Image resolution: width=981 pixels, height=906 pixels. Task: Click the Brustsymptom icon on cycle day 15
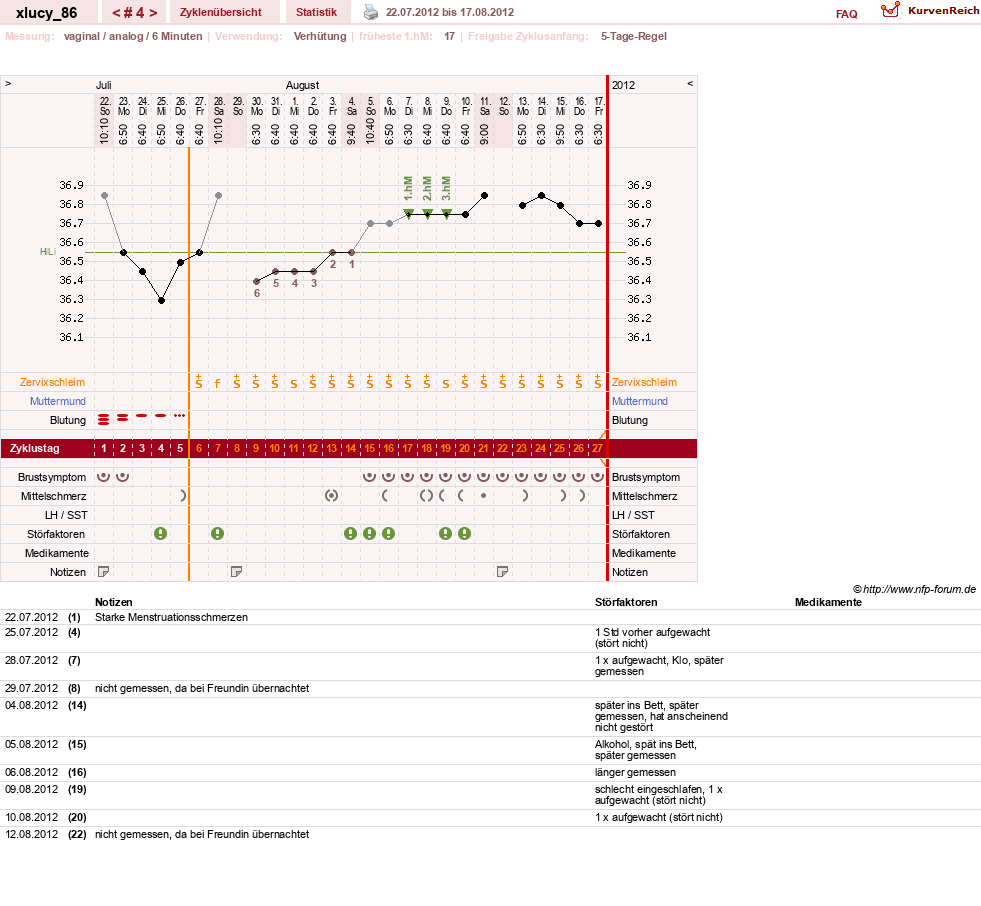tap(370, 477)
